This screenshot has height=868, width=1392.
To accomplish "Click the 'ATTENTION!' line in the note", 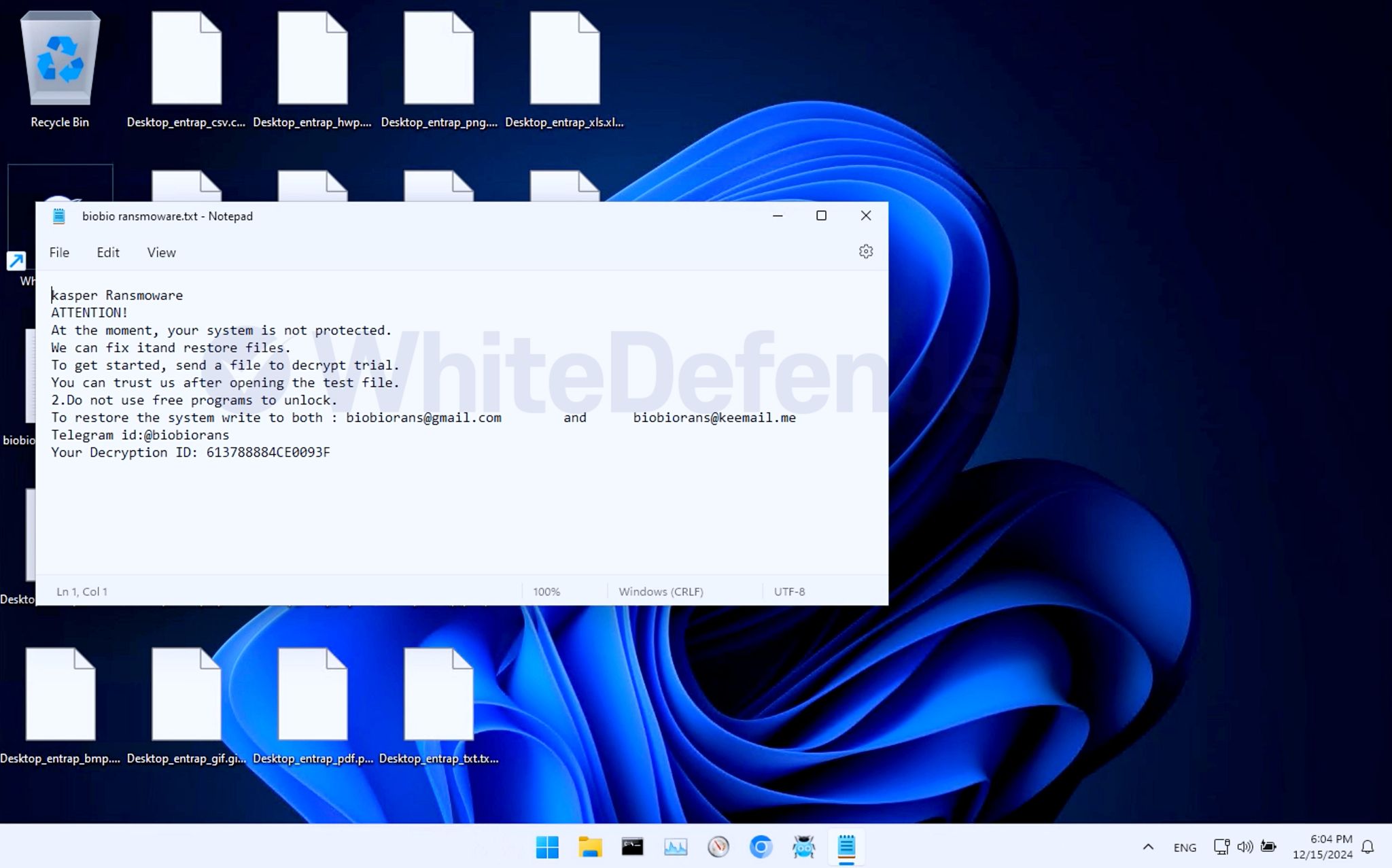I will click(89, 313).
